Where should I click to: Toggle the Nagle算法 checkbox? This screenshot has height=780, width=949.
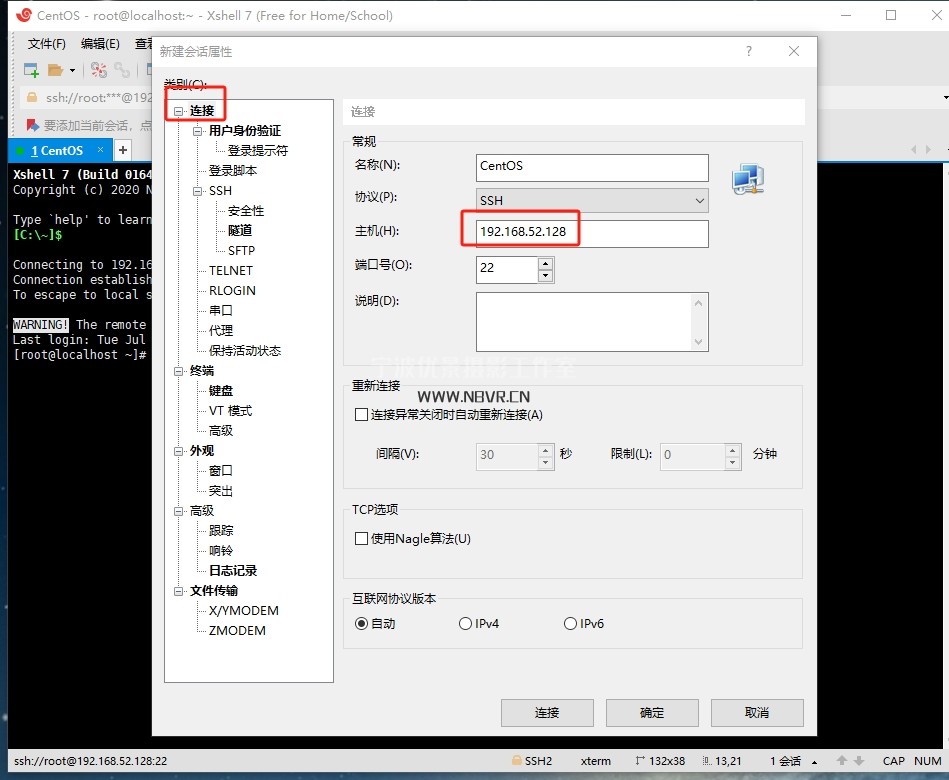[362, 539]
